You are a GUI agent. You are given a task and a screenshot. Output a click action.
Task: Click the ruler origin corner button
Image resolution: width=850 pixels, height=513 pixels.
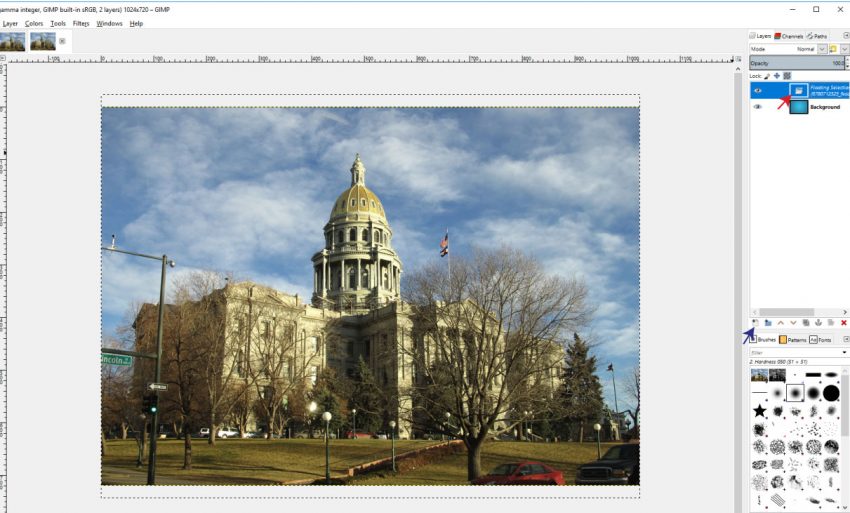[x=3, y=58]
